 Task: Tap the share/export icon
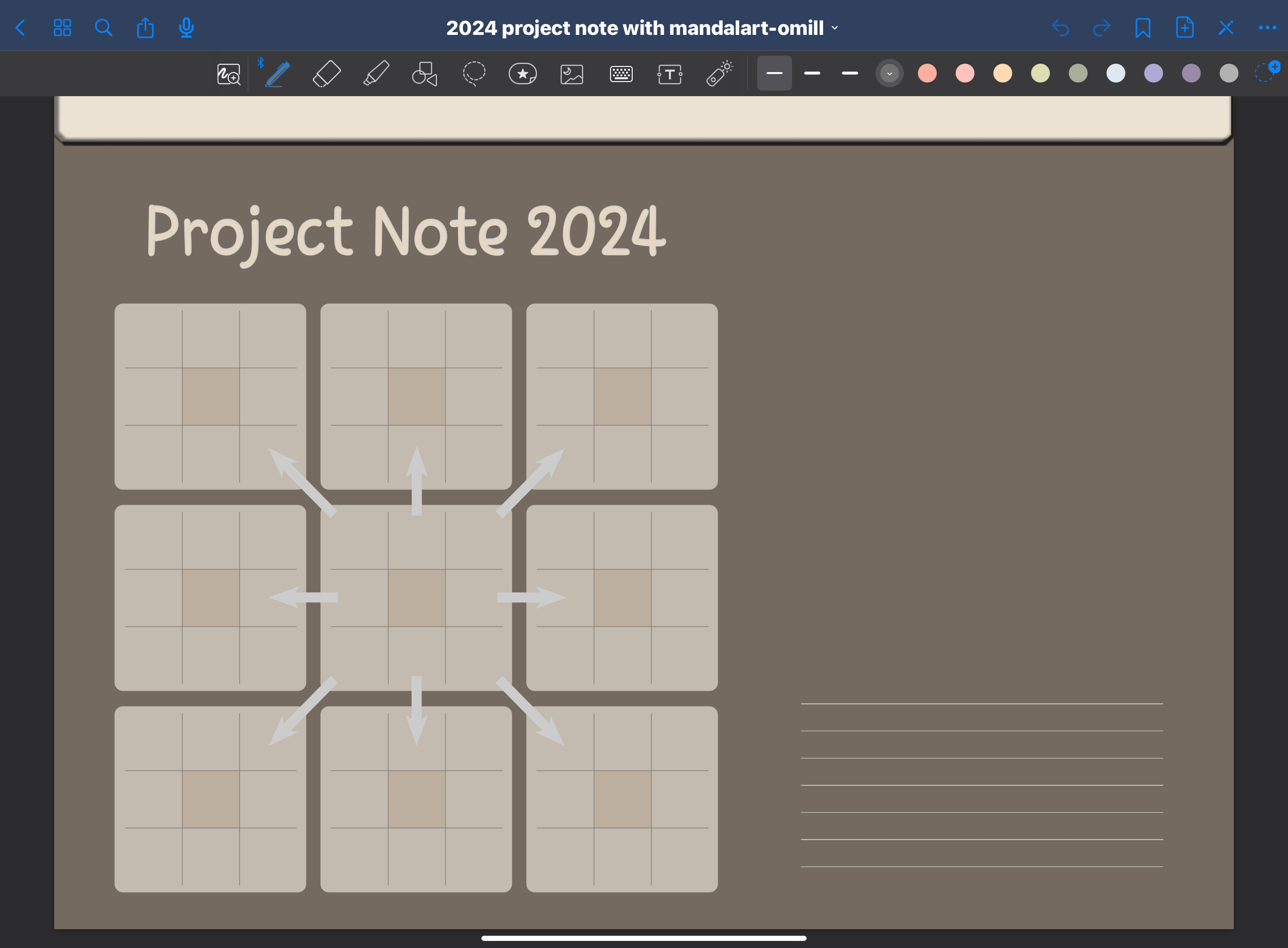click(145, 27)
